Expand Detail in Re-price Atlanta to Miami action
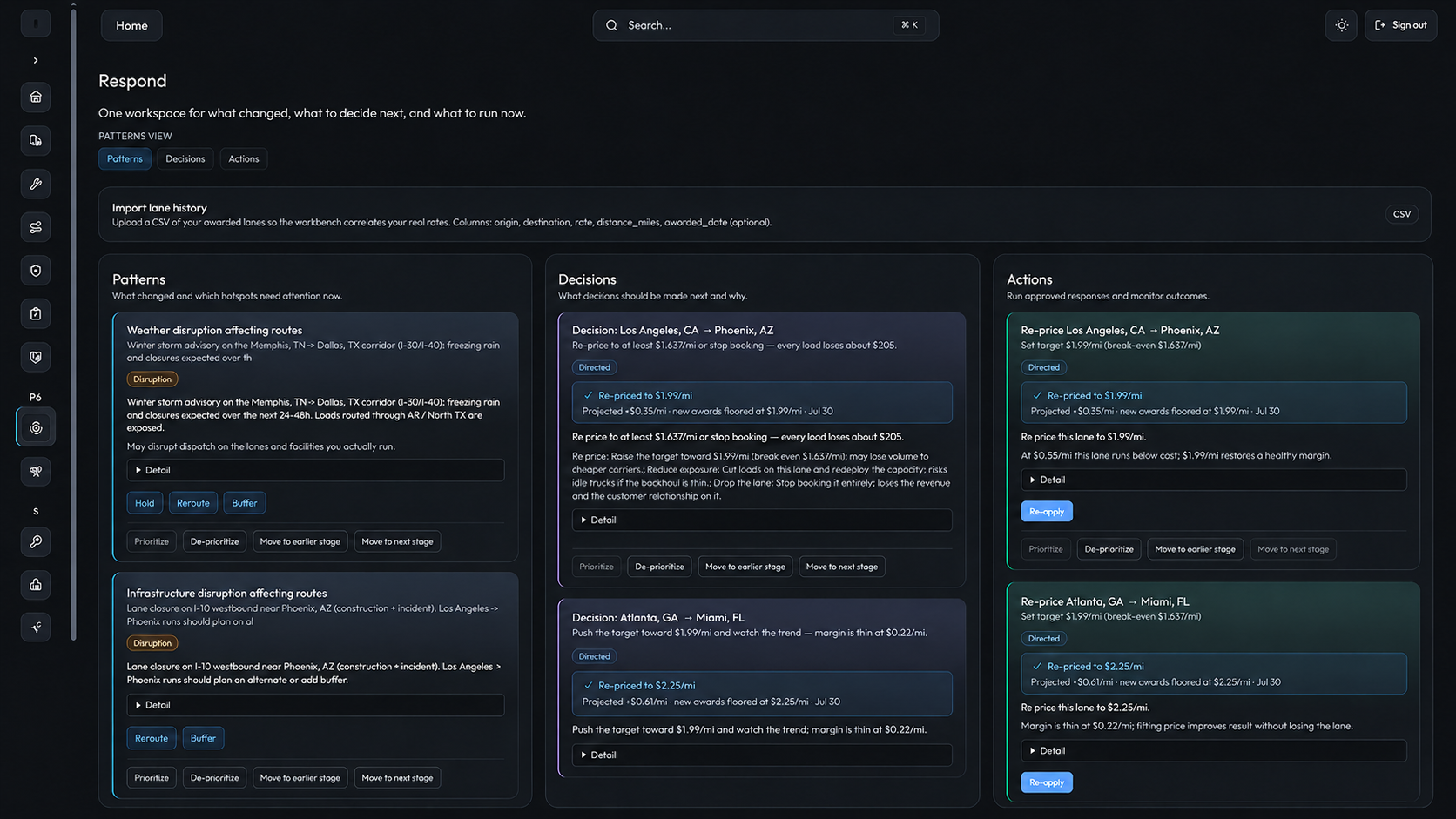This screenshot has width=1456, height=819. (1213, 750)
